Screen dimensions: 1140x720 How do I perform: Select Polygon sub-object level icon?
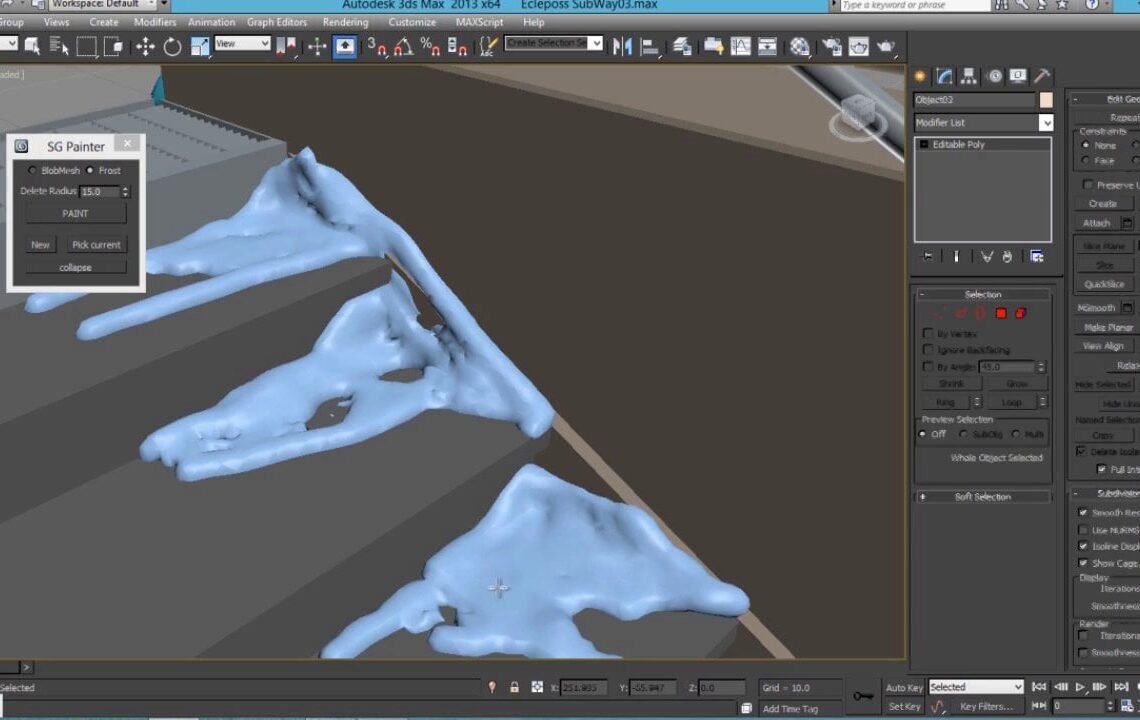click(1000, 313)
